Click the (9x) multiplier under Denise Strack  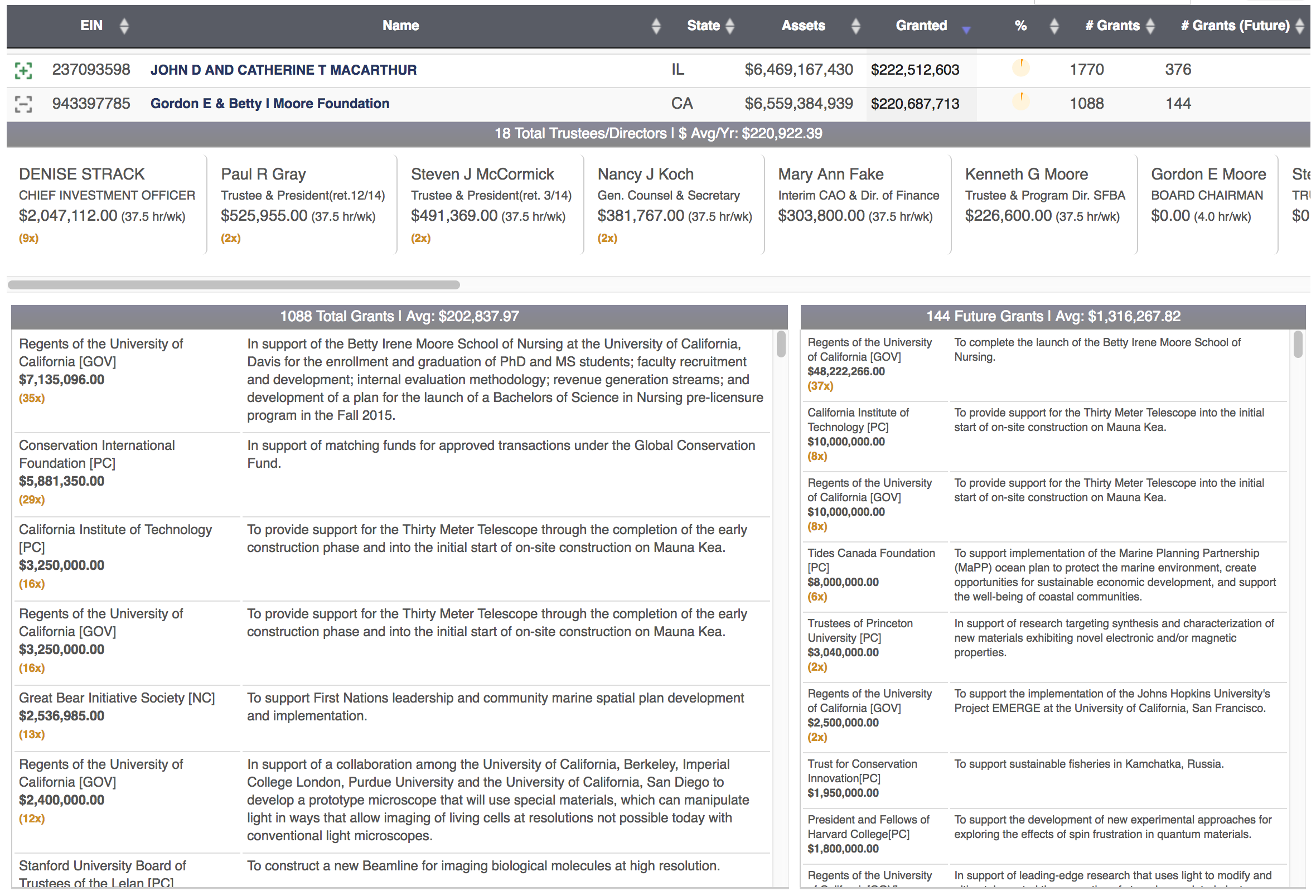point(28,239)
